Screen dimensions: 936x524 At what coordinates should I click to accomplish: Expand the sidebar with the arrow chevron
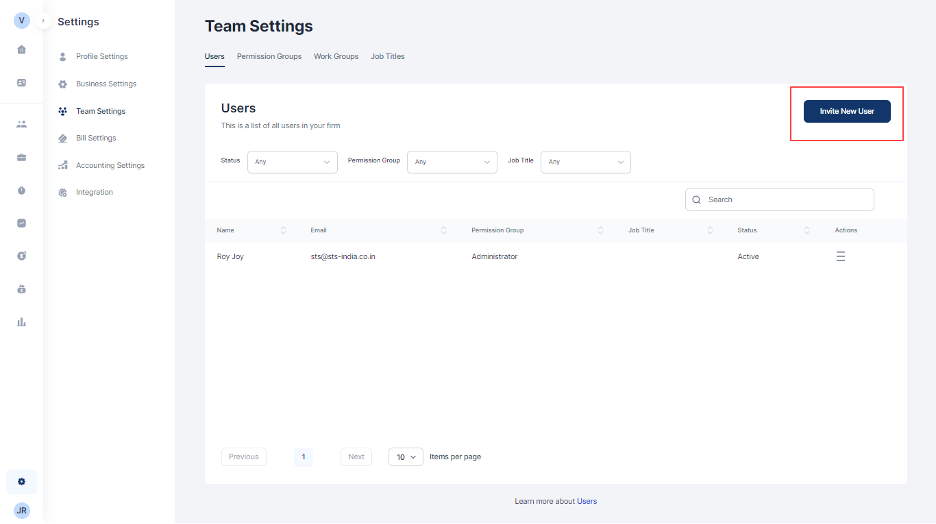(x=43, y=21)
